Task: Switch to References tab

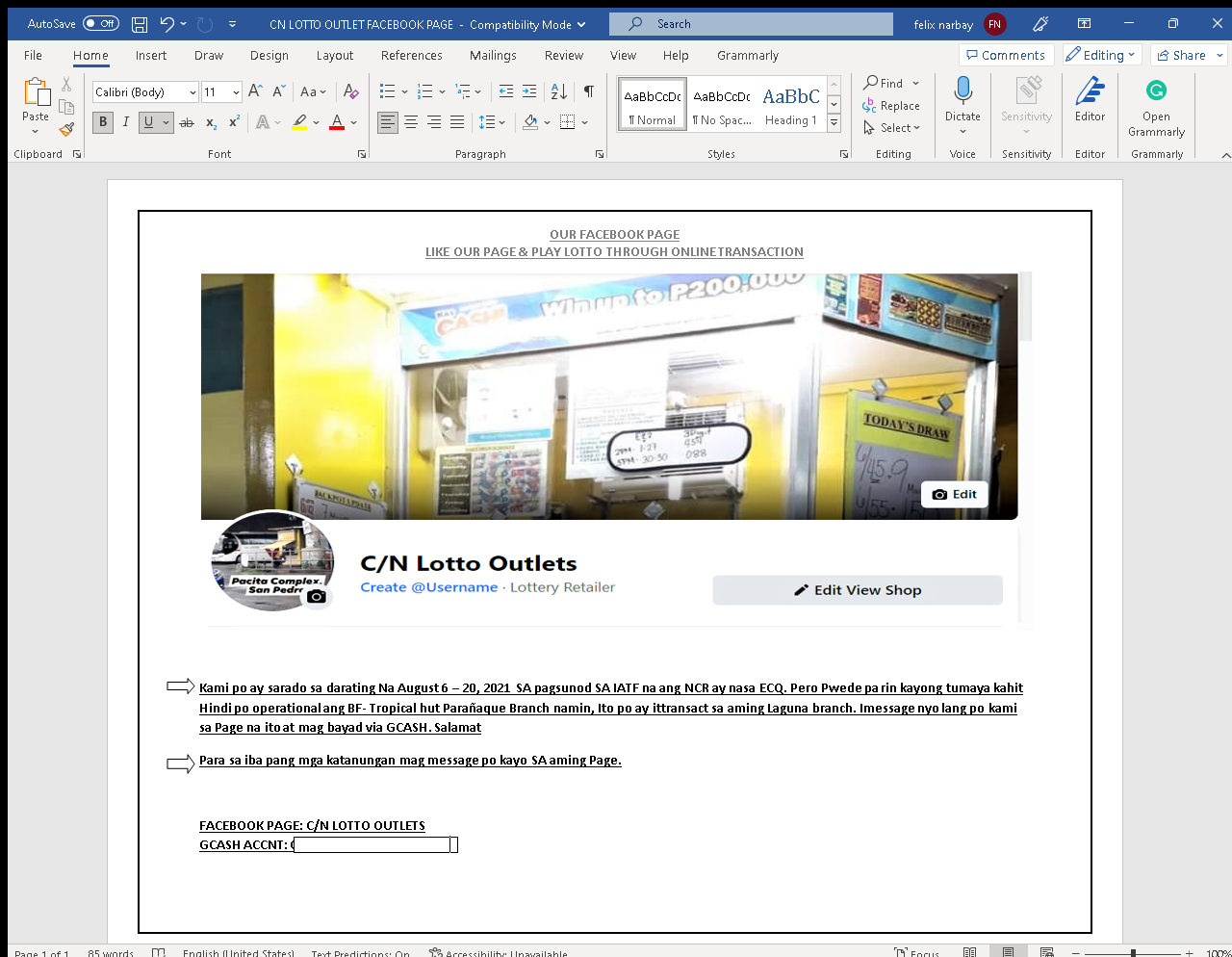Action: point(412,55)
